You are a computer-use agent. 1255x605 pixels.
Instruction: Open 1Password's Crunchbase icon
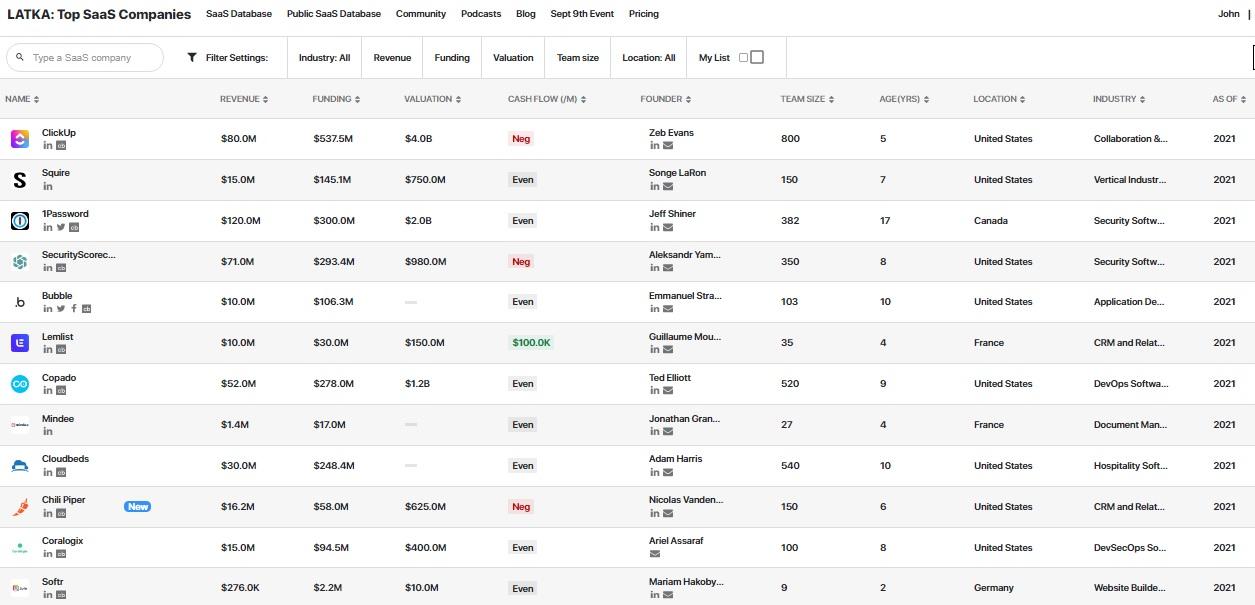[x=74, y=227]
